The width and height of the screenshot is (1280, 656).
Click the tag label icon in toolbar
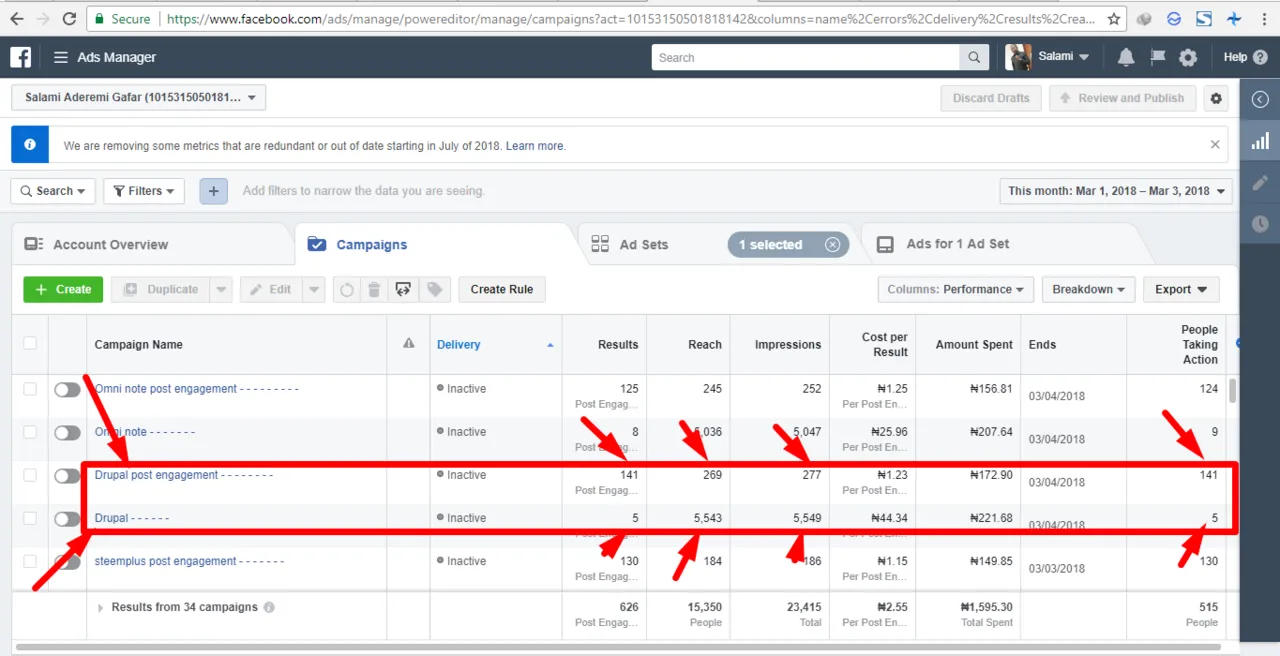[x=434, y=289]
